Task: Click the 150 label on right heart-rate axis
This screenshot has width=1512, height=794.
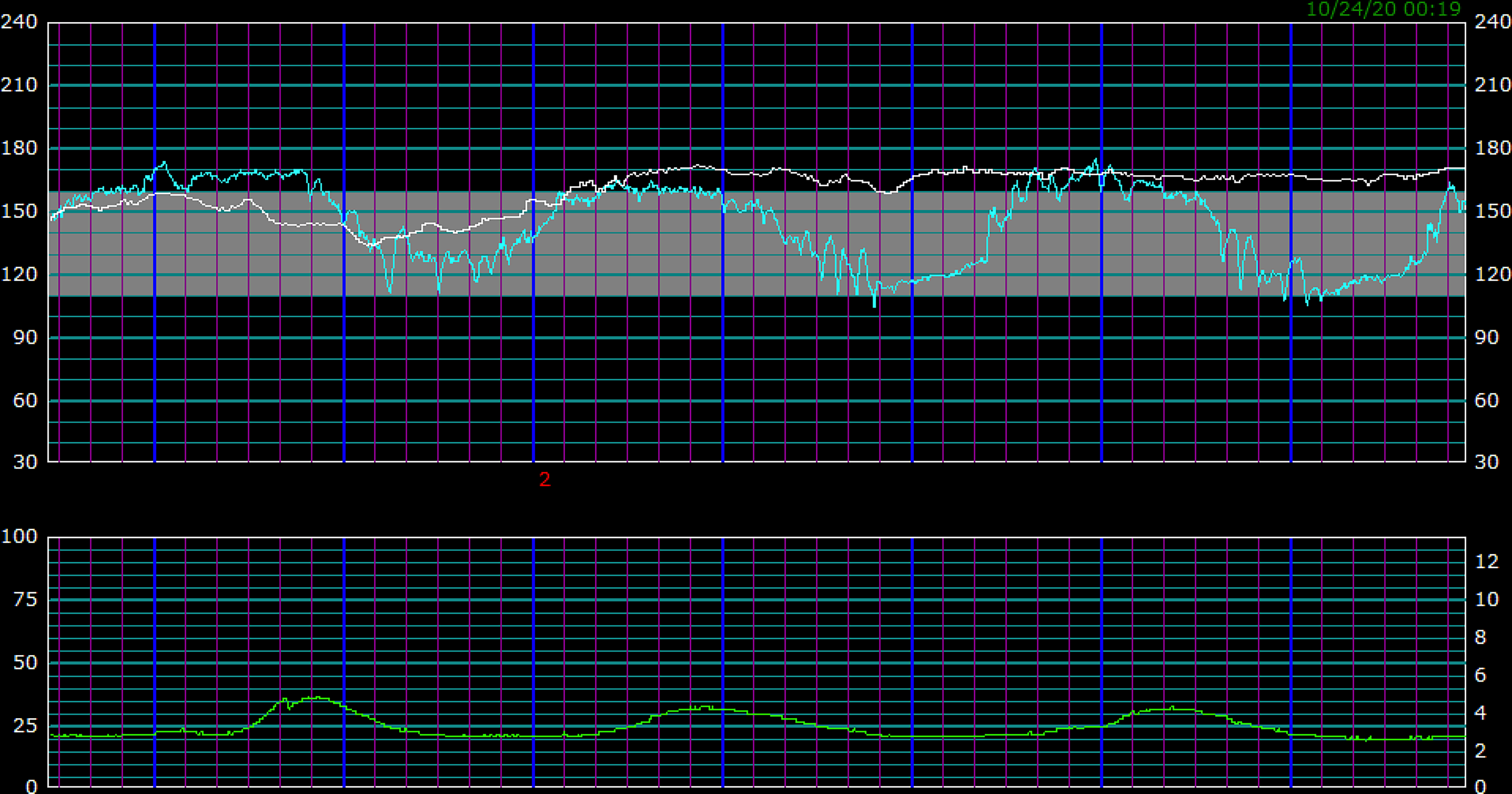Action: tap(1493, 211)
